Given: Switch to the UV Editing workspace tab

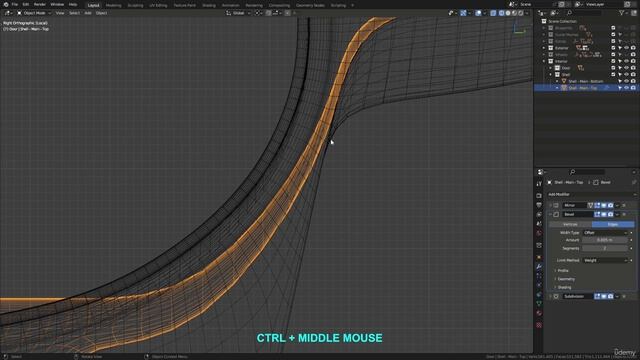Looking at the screenshot, I should [x=158, y=5].
